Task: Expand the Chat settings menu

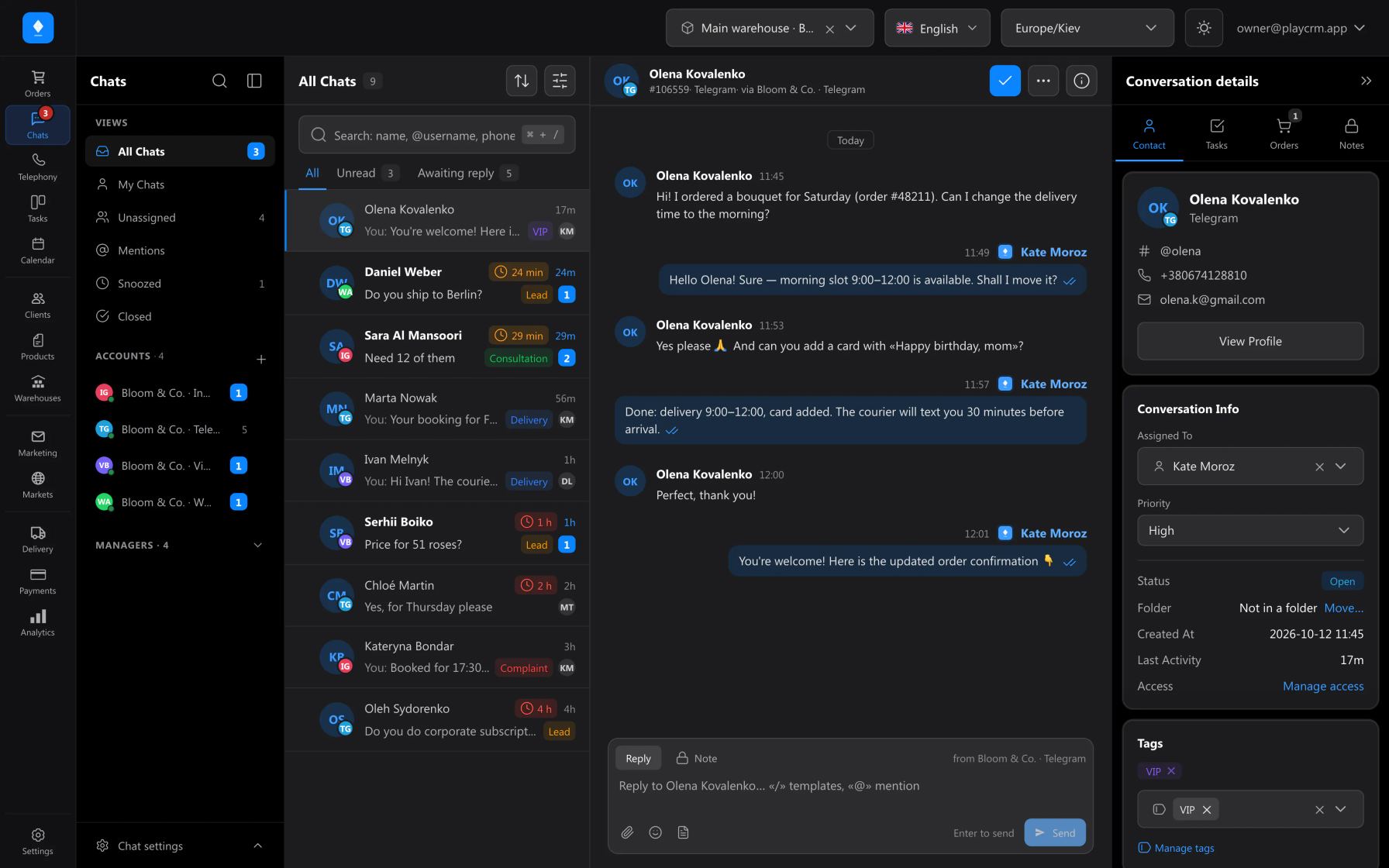Action: pos(180,846)
